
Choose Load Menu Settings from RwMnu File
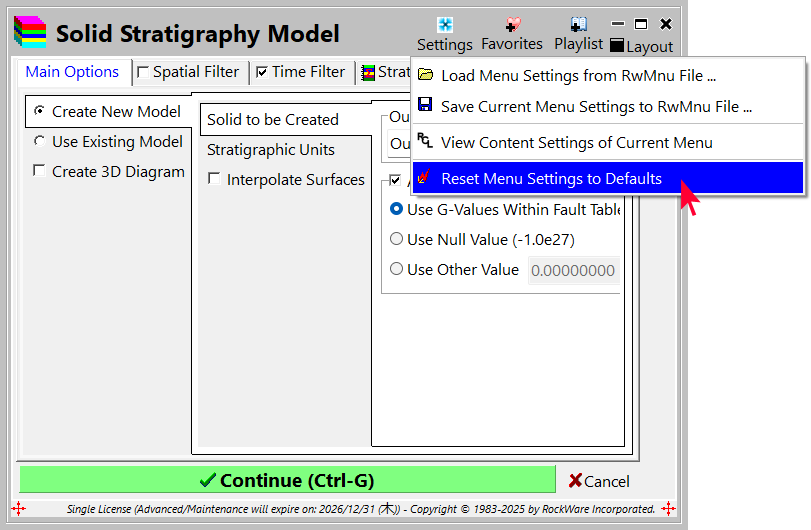pyautogui.click(x=578, y=76)
